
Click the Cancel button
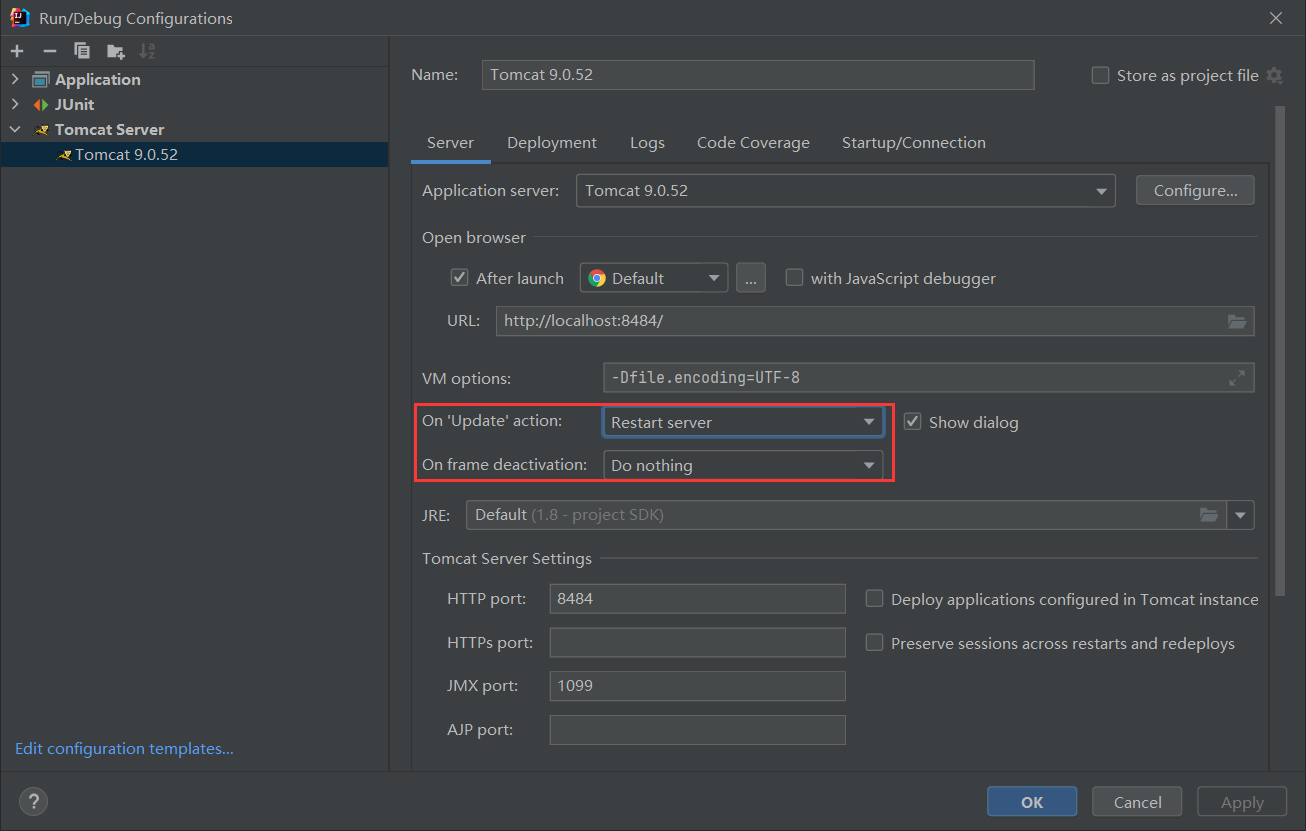(1137, 802)
